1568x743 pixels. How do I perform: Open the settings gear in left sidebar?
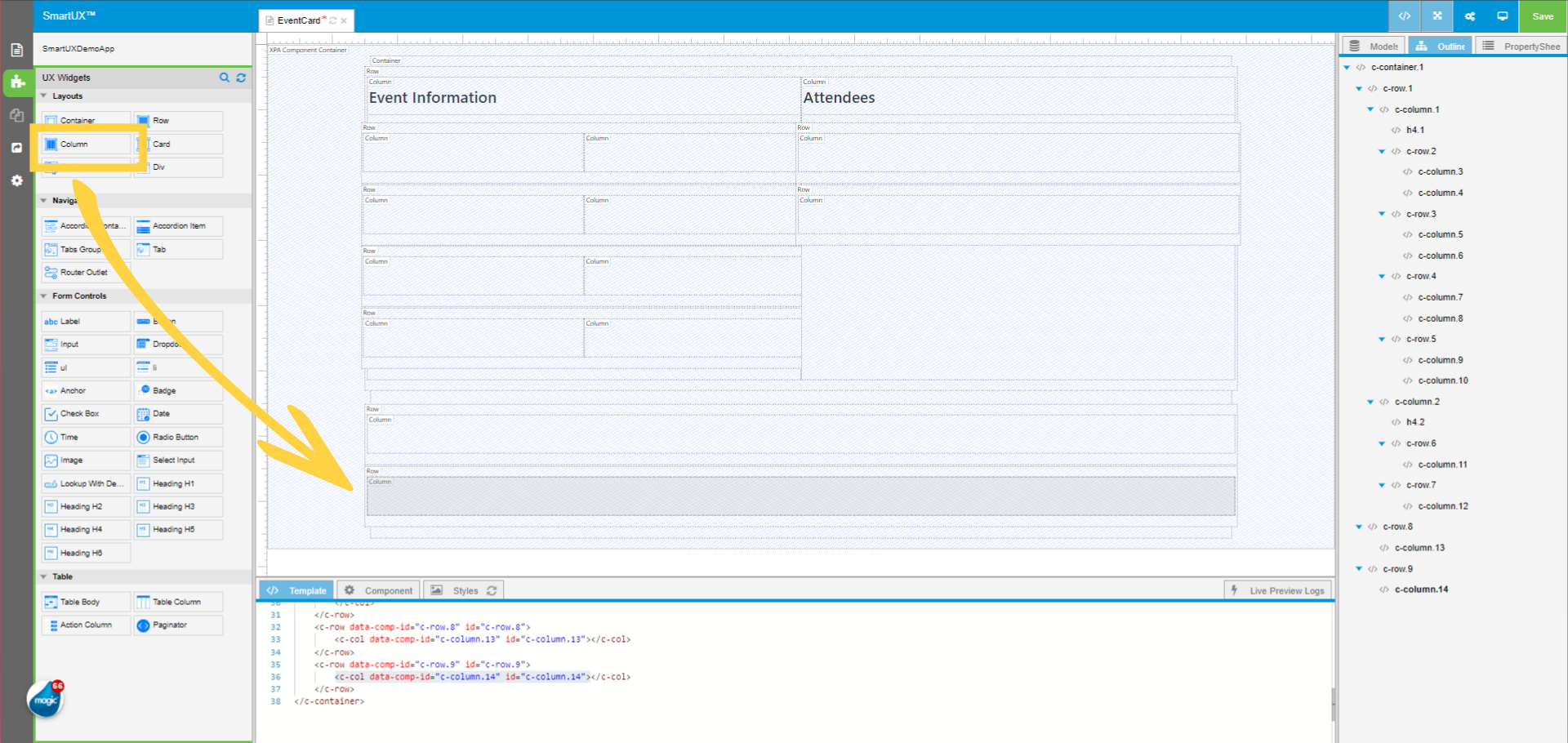(x=17, y=180)
